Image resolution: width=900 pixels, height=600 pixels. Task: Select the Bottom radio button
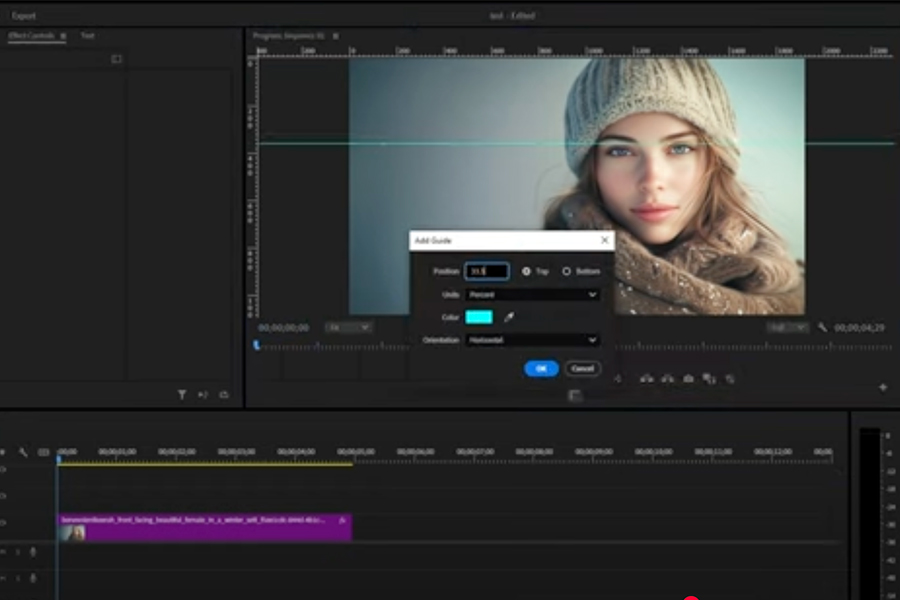pyautogui.click(x=567, y=271)
